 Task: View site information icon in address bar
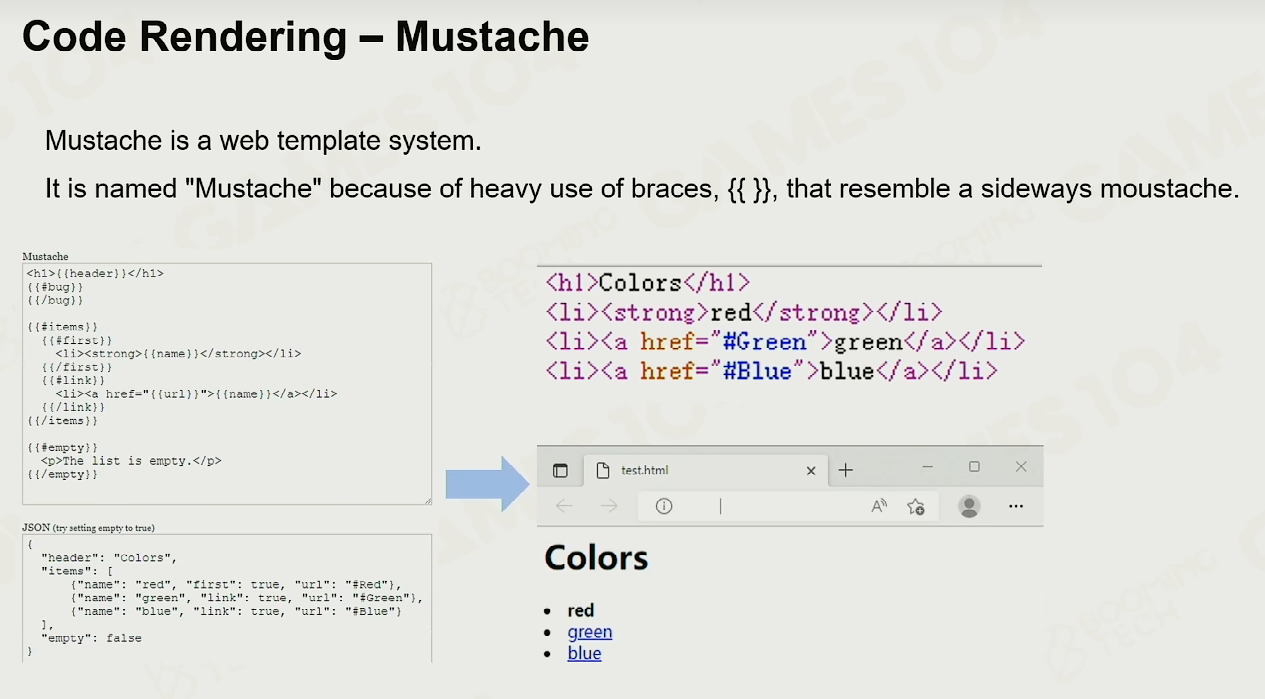pyautogui.click(x=664, y=506)
